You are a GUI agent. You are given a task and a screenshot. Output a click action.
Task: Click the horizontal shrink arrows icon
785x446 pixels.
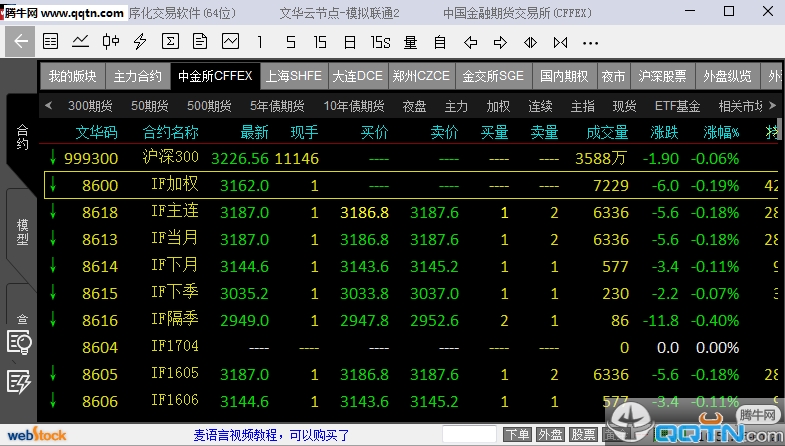(530, 43)
